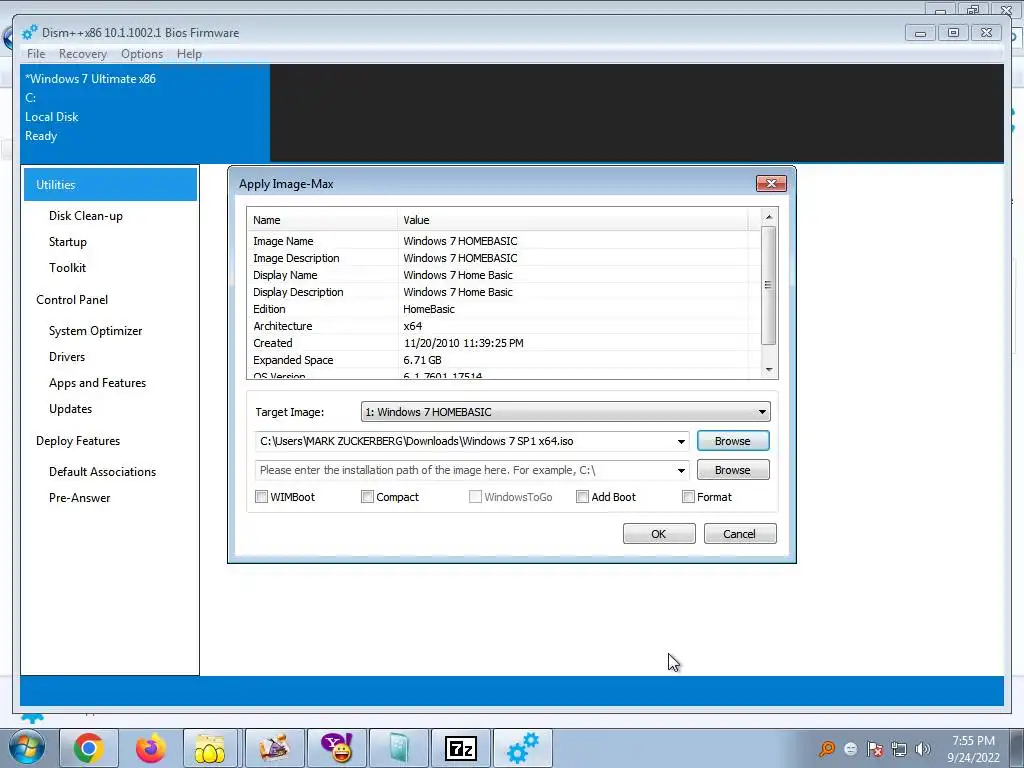
Task: Open Startup in the sidebar
Action: (x=68, y=242)
